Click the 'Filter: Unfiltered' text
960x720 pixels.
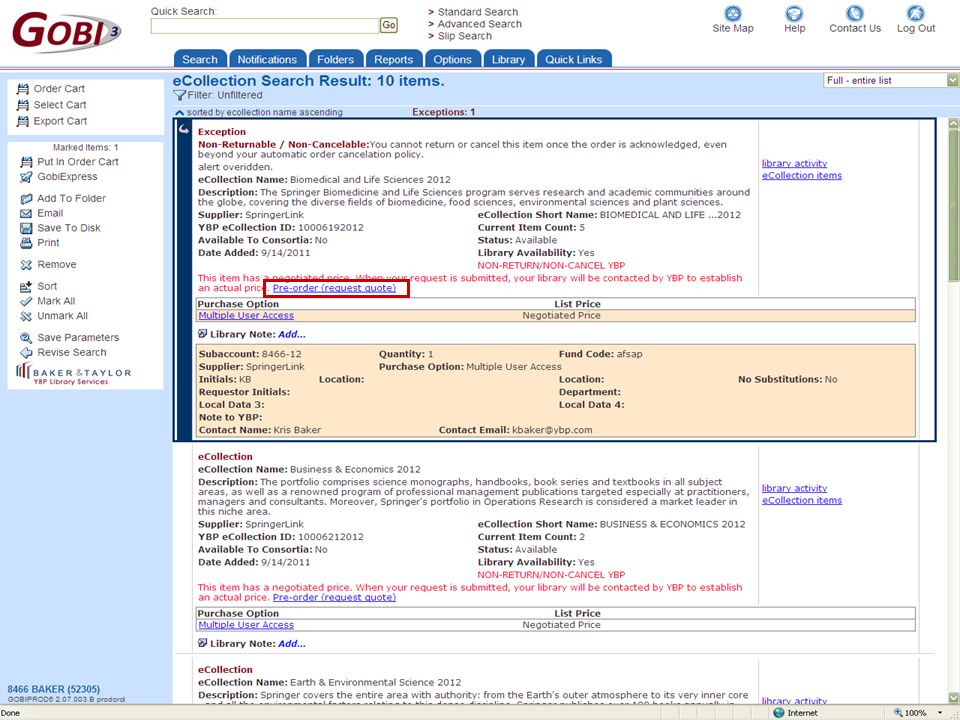[x=225, y=95]
